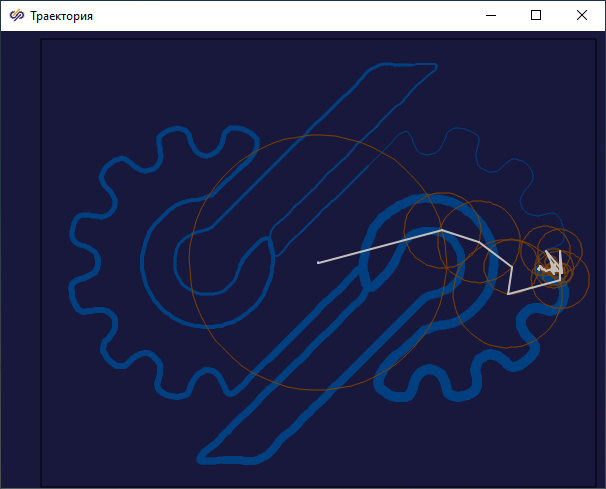606x489 pixels.
Task: Close the Траектория window
Action: point(582,16)
